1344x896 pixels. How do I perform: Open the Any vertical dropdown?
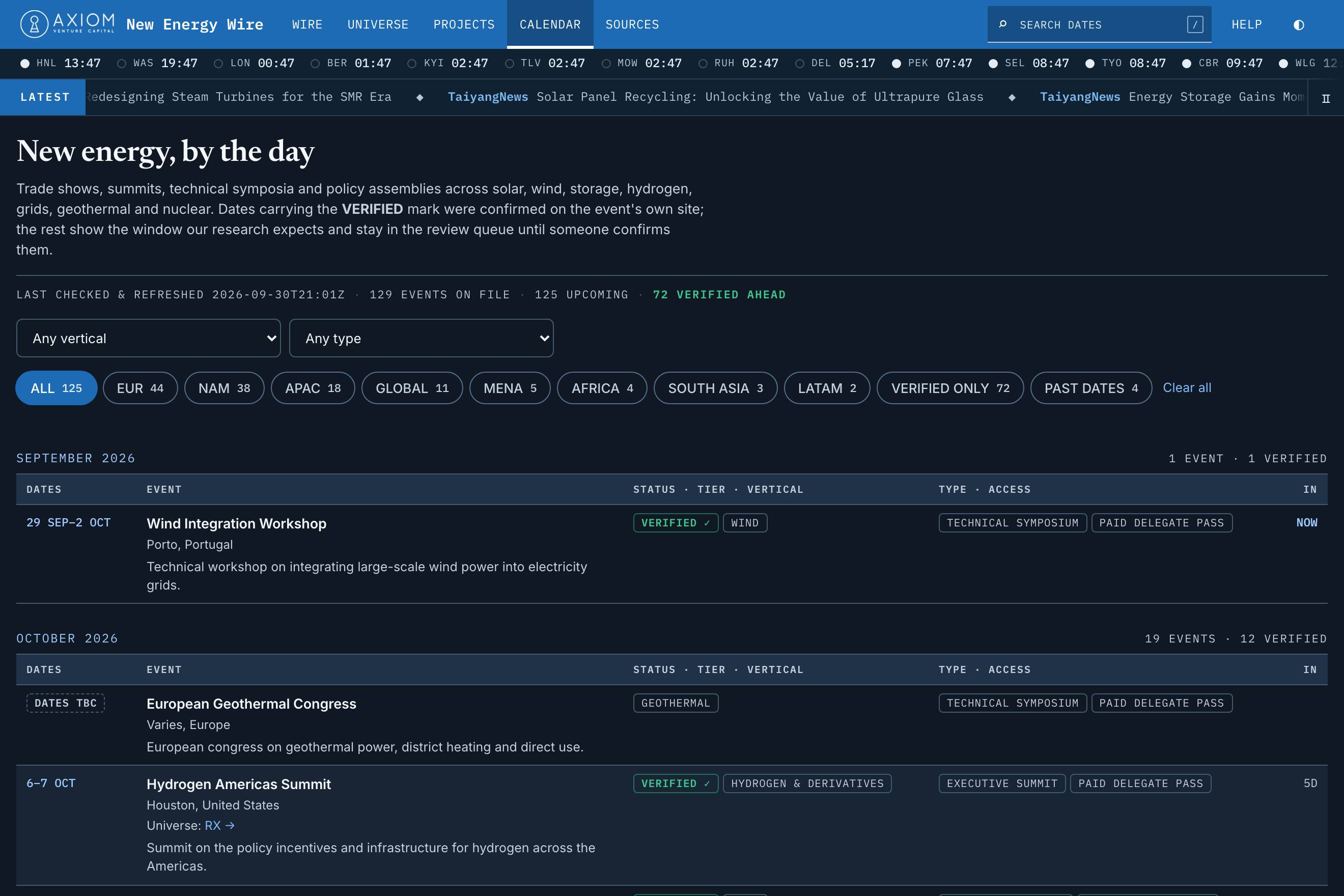pyautogui.click(x=149, y=338)
